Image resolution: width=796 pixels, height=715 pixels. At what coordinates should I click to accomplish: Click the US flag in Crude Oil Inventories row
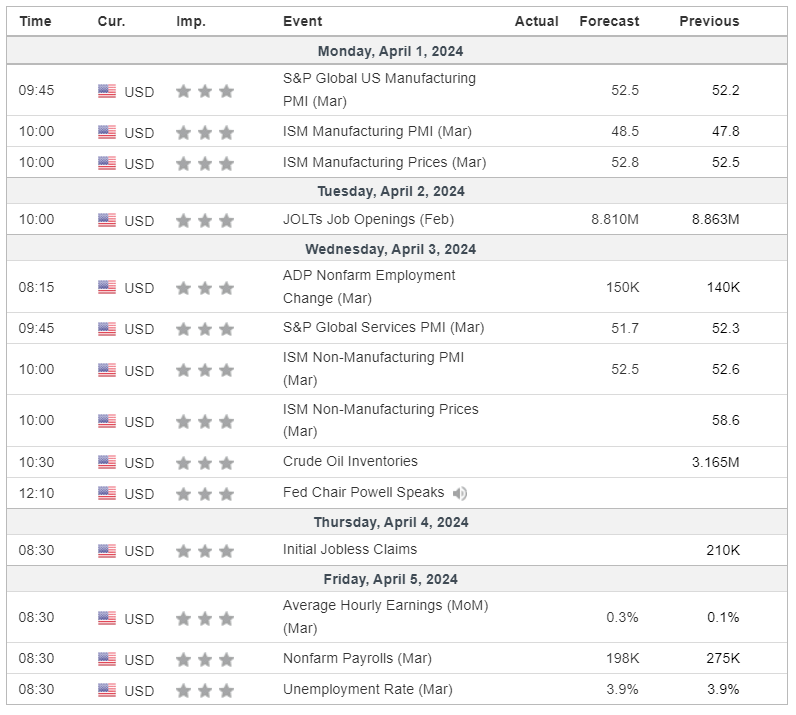pyautogui.click(x=107, y=462)
